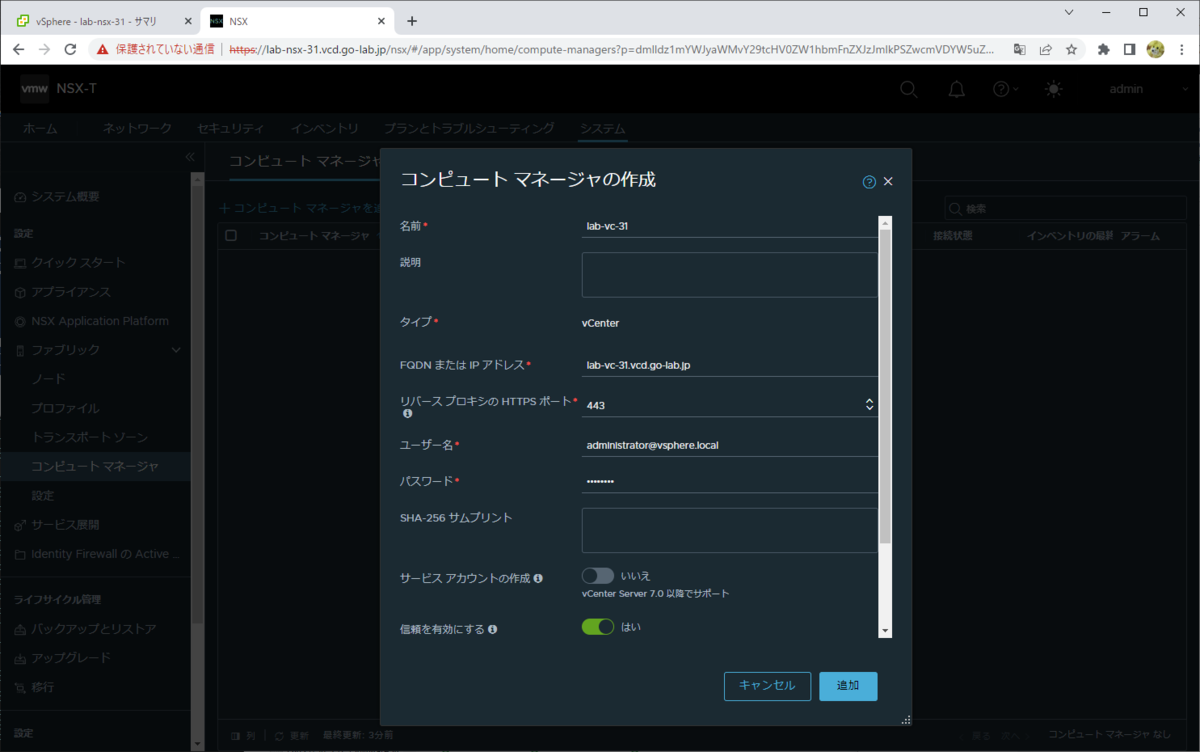Bookmark this page with star icon
The image size is (1200, 752).
click(1071, 49)
